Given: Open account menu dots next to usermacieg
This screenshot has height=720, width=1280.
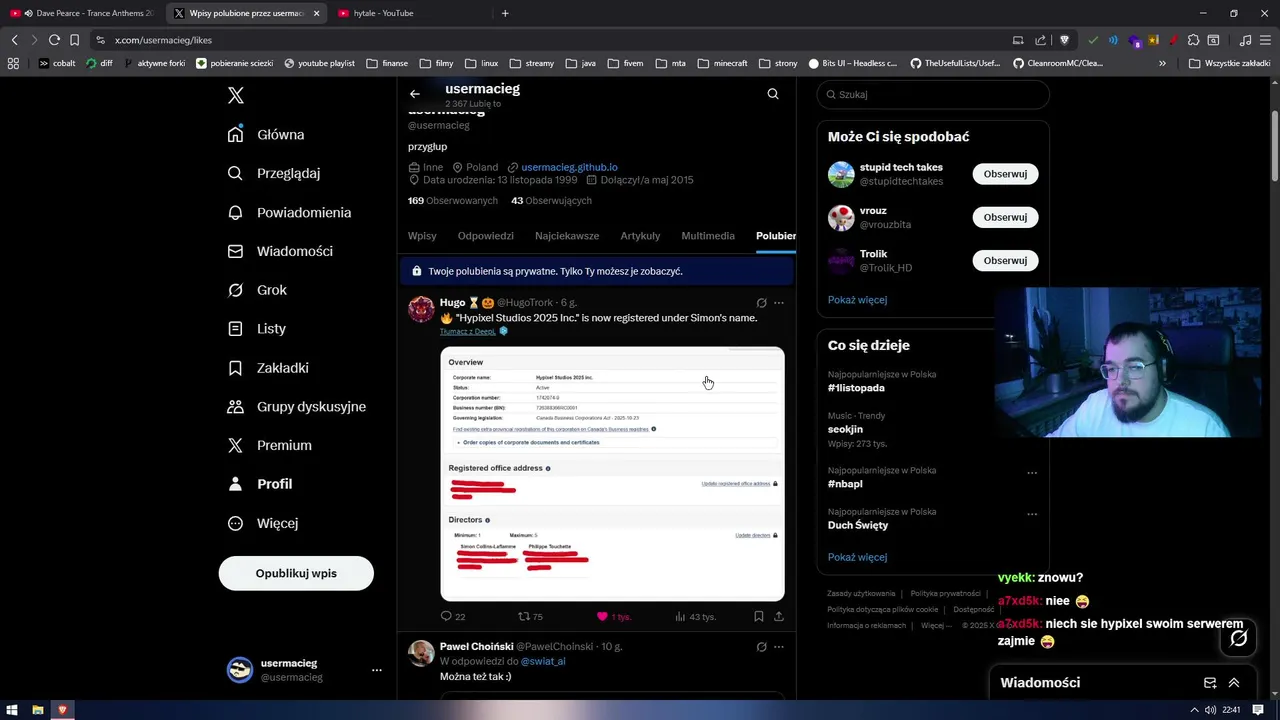Looking at the screenshot, I should coord(377,670).
